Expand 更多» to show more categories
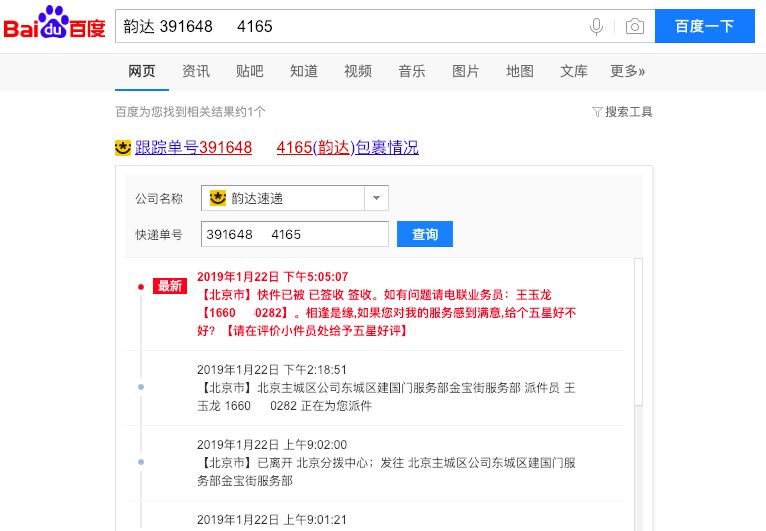Viewport: 766px width, 531px height. point(627,71)
